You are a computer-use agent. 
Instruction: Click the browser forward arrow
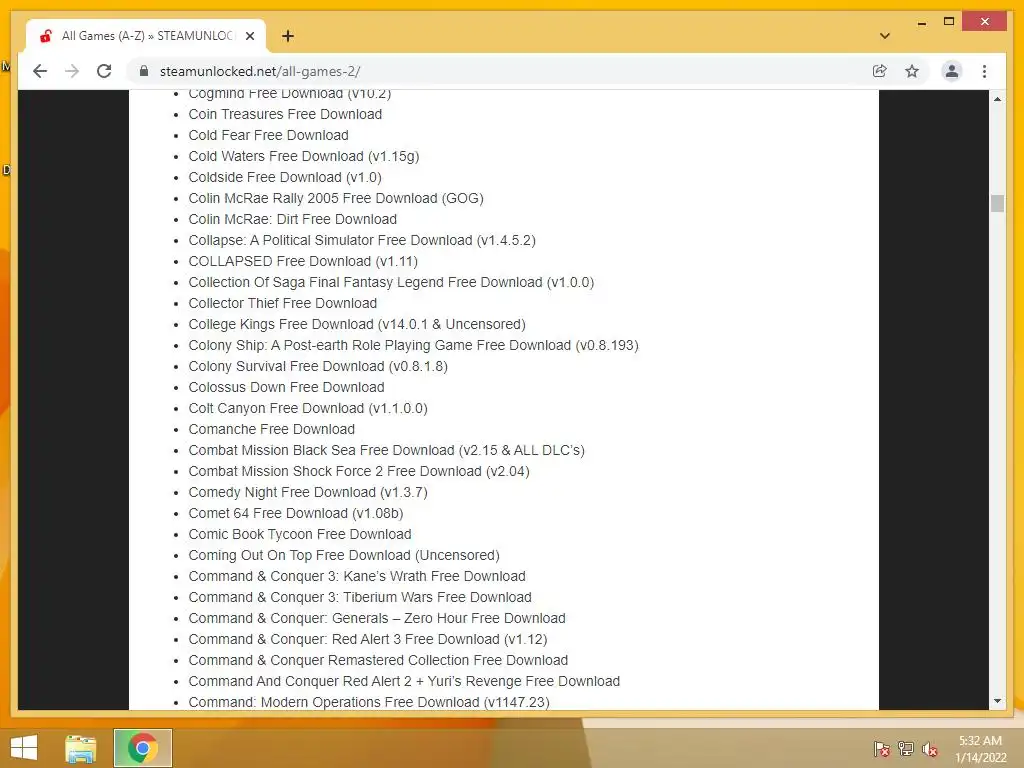coord(72,71)
